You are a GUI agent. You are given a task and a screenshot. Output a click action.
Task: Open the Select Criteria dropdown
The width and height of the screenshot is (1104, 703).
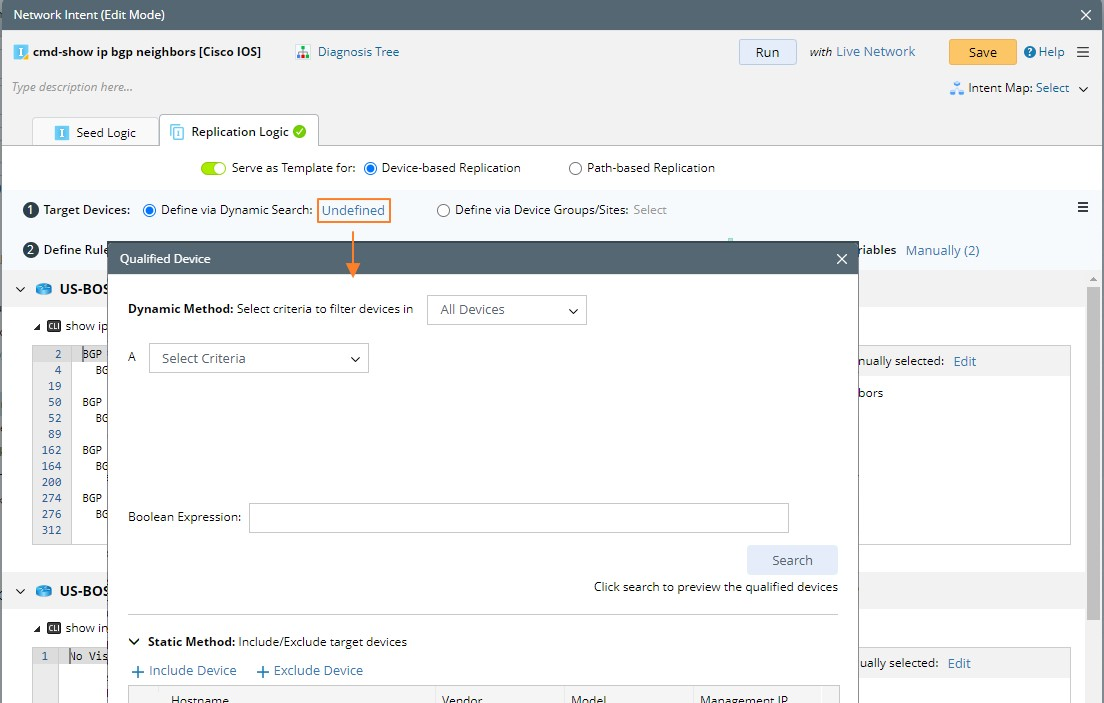(258, 359)
